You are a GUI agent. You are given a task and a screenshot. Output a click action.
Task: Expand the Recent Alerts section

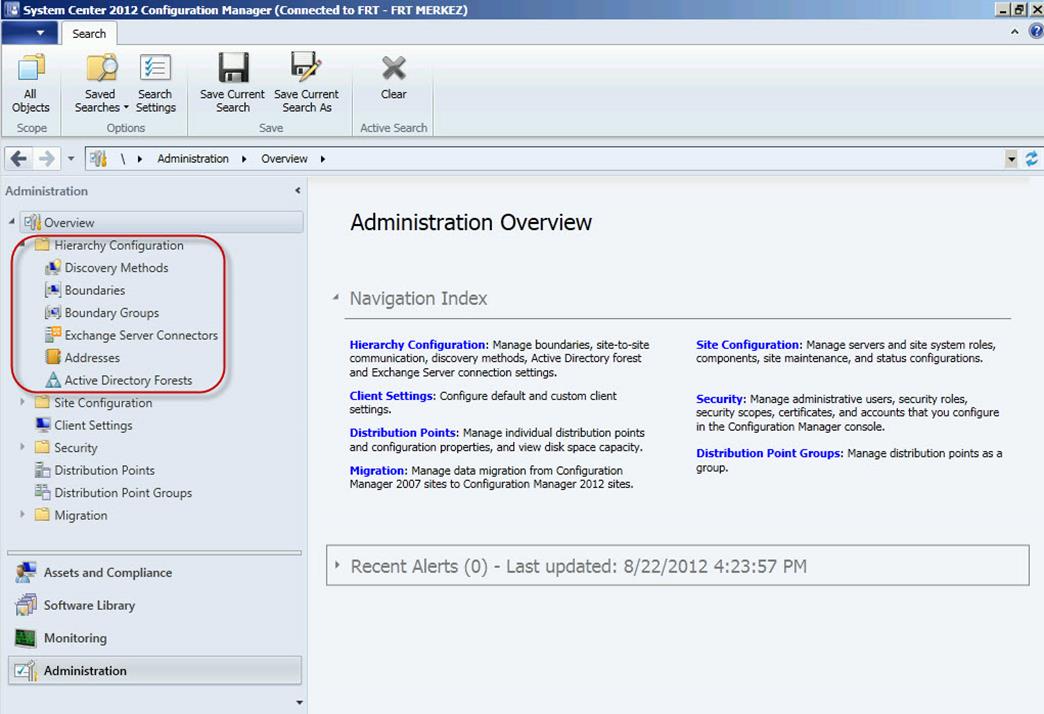[x=337, y=565]
